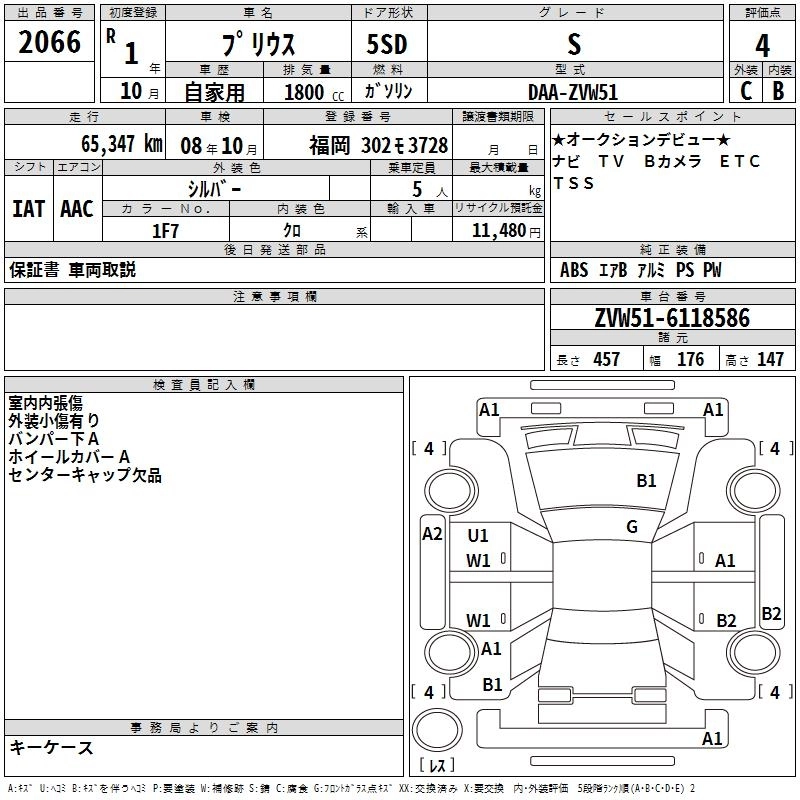Click the ナビ TV Bカメラ ETC line

click(x=656, y=161)
